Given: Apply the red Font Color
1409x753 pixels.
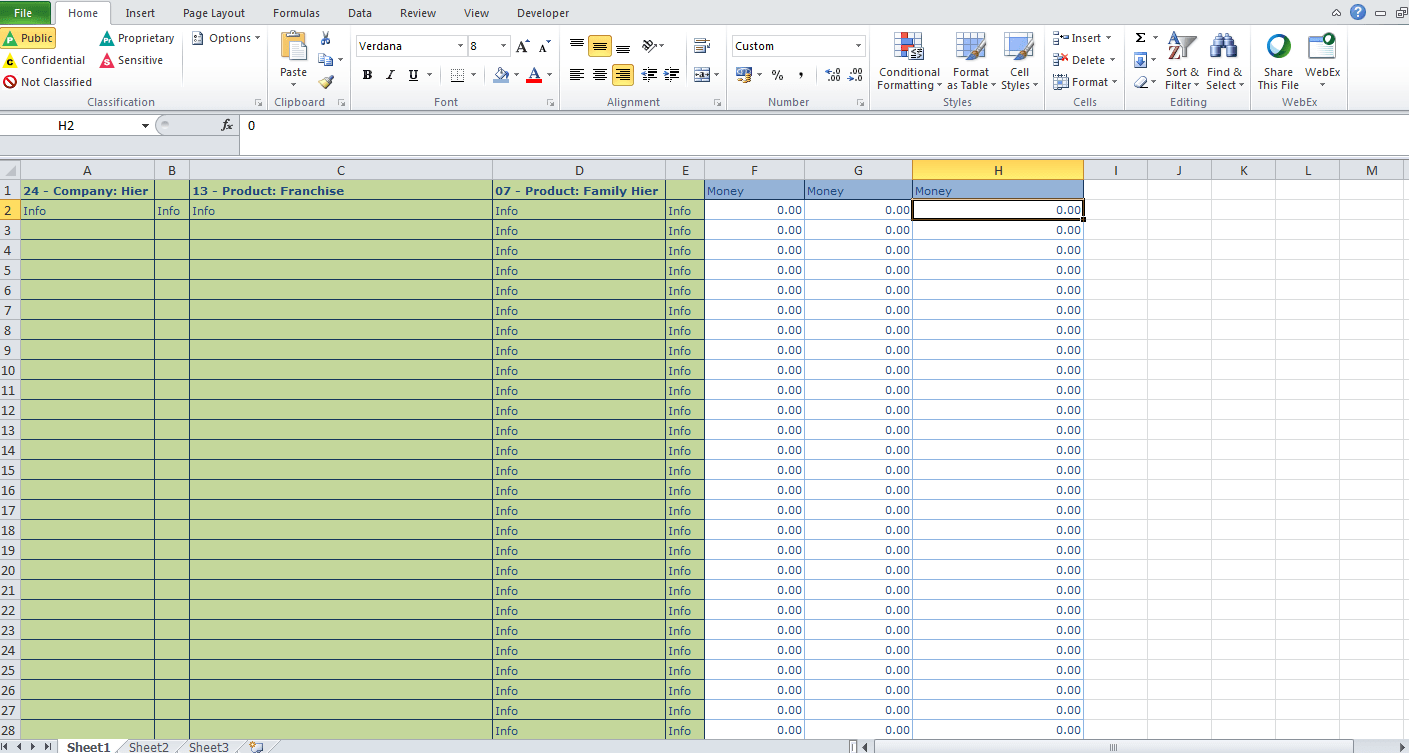Looking at the screenshot, I should (x=534, y=75).
